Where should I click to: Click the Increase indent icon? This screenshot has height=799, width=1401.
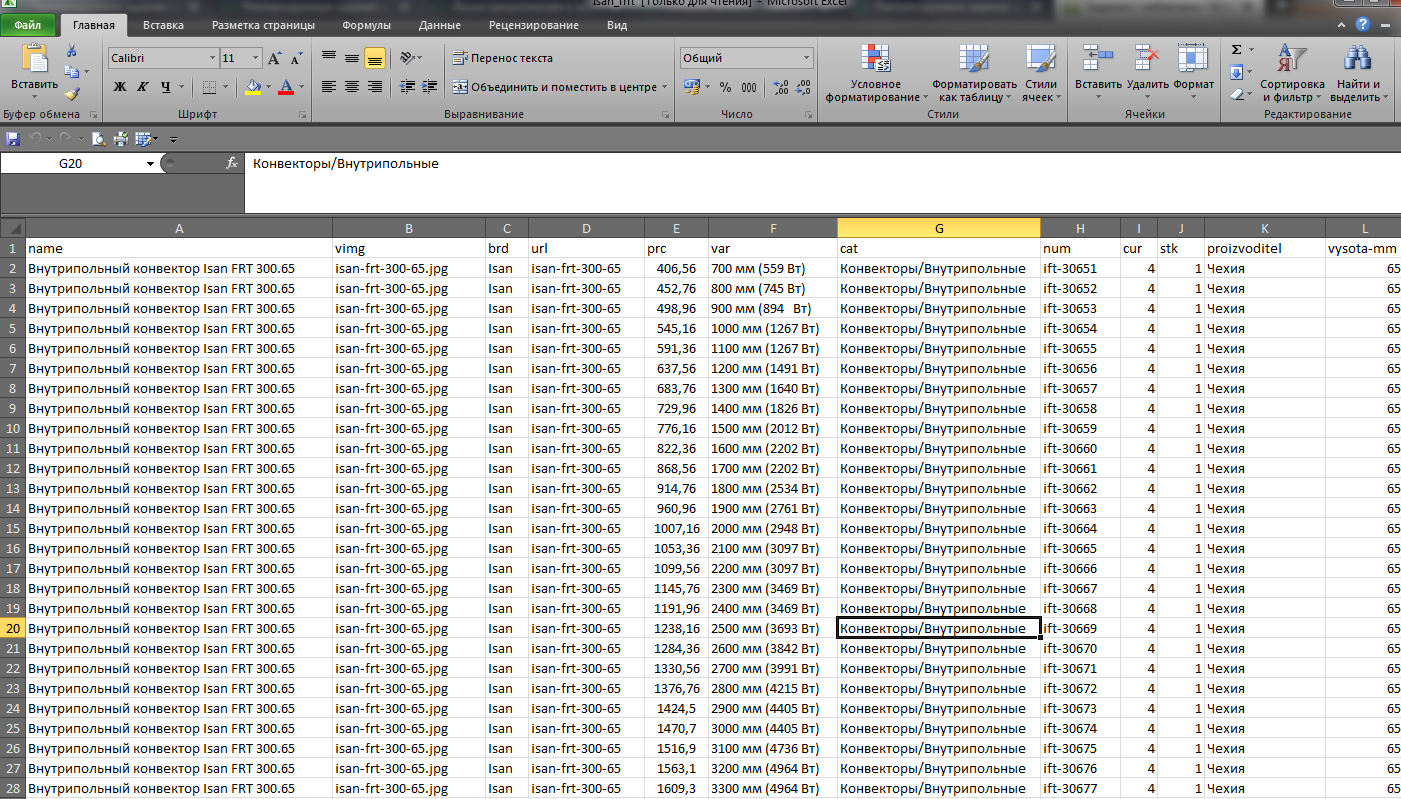(x=428, y=87)
